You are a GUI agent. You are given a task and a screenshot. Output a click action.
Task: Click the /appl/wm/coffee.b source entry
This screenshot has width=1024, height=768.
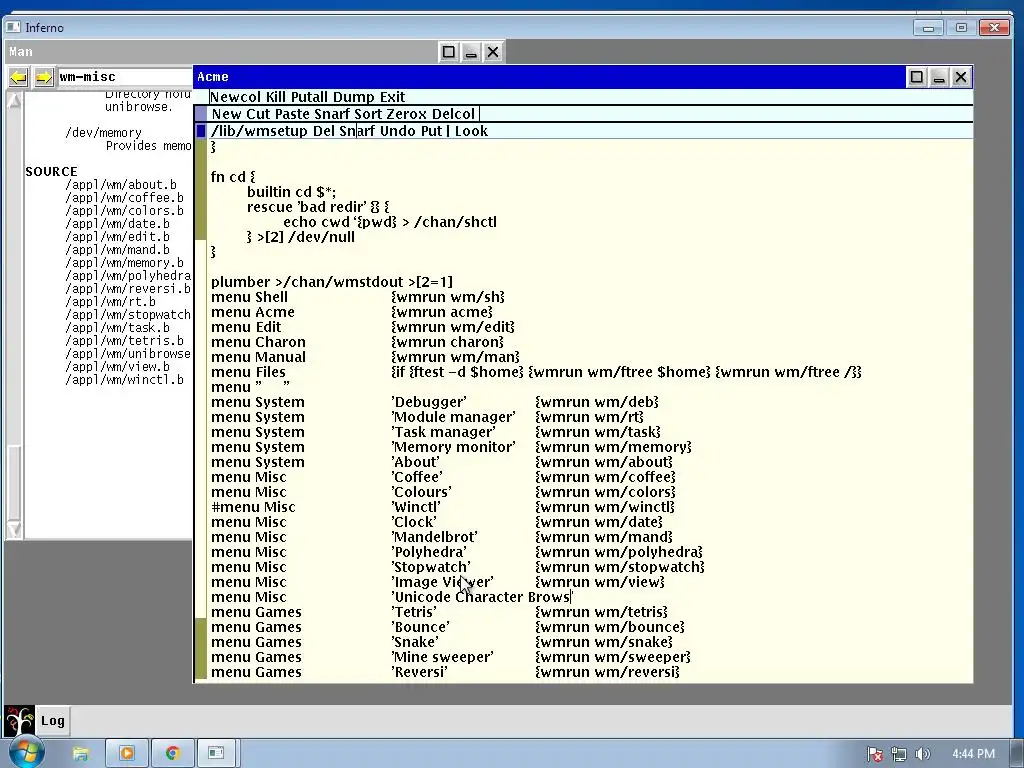click(x=124, y=198)
